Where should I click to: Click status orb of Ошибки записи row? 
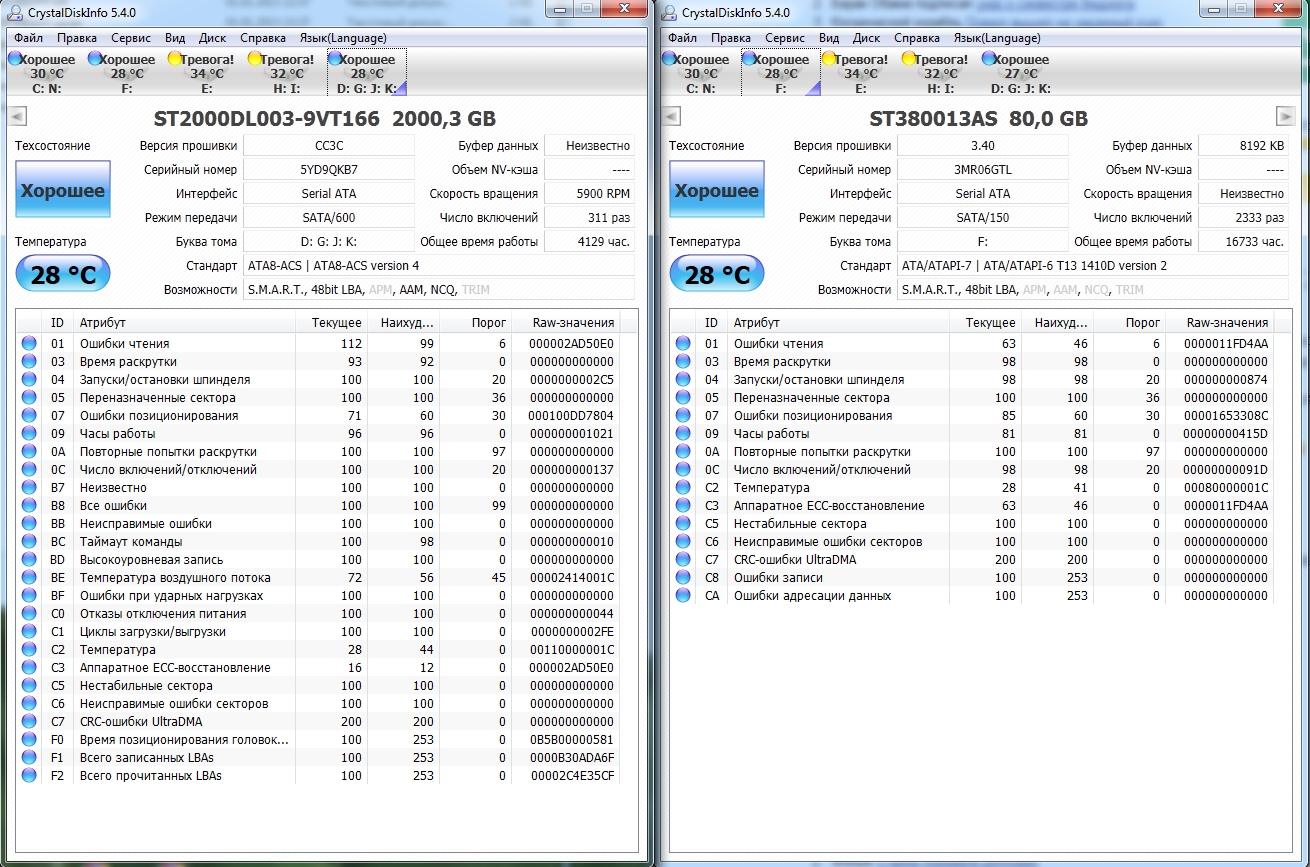click(683, 578)
